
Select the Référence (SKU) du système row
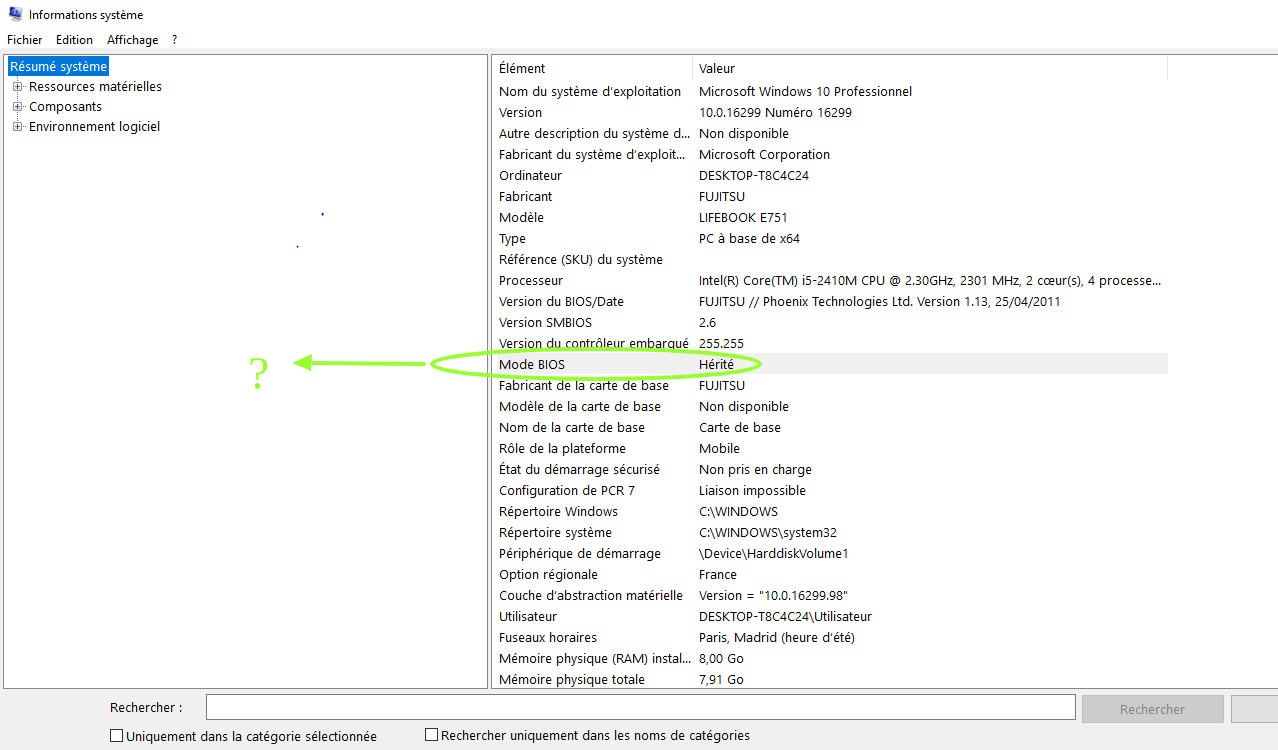[x=830, y=260]
